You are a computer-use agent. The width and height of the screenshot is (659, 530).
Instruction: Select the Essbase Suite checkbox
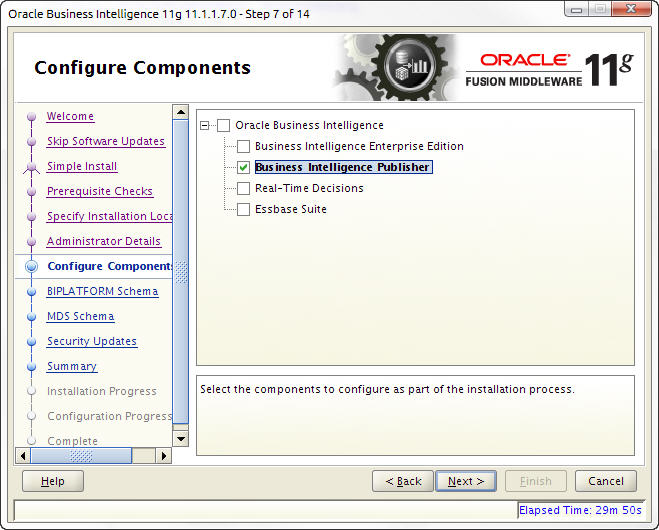[x=243, y=209]
